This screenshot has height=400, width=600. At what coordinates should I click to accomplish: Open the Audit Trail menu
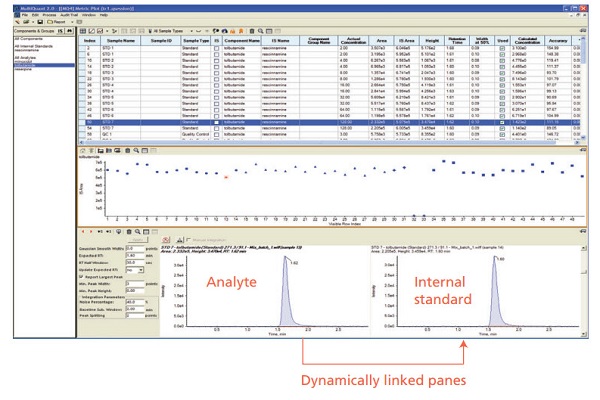[x=68, y=15]
